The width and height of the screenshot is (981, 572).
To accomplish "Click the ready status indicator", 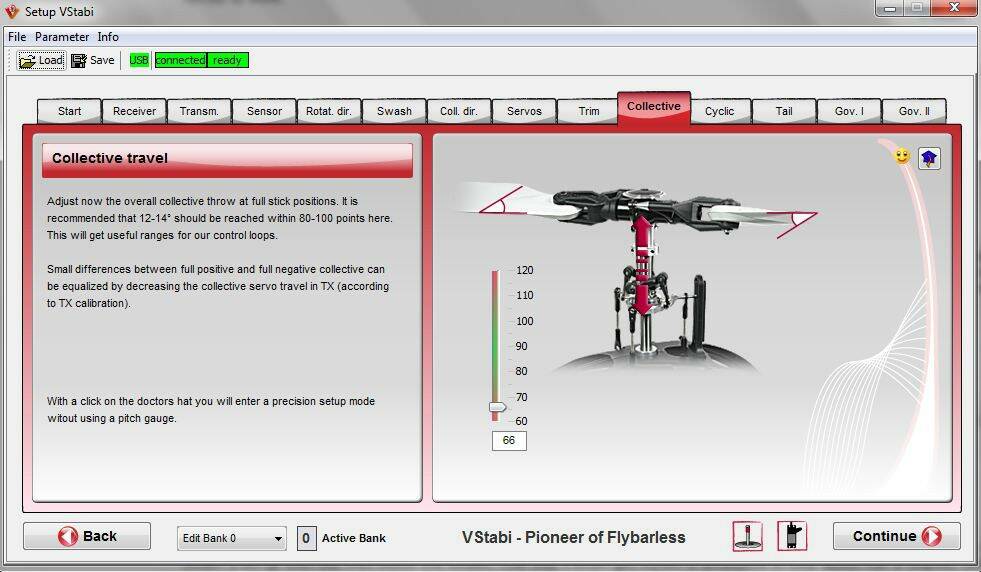I will (228, 60).
